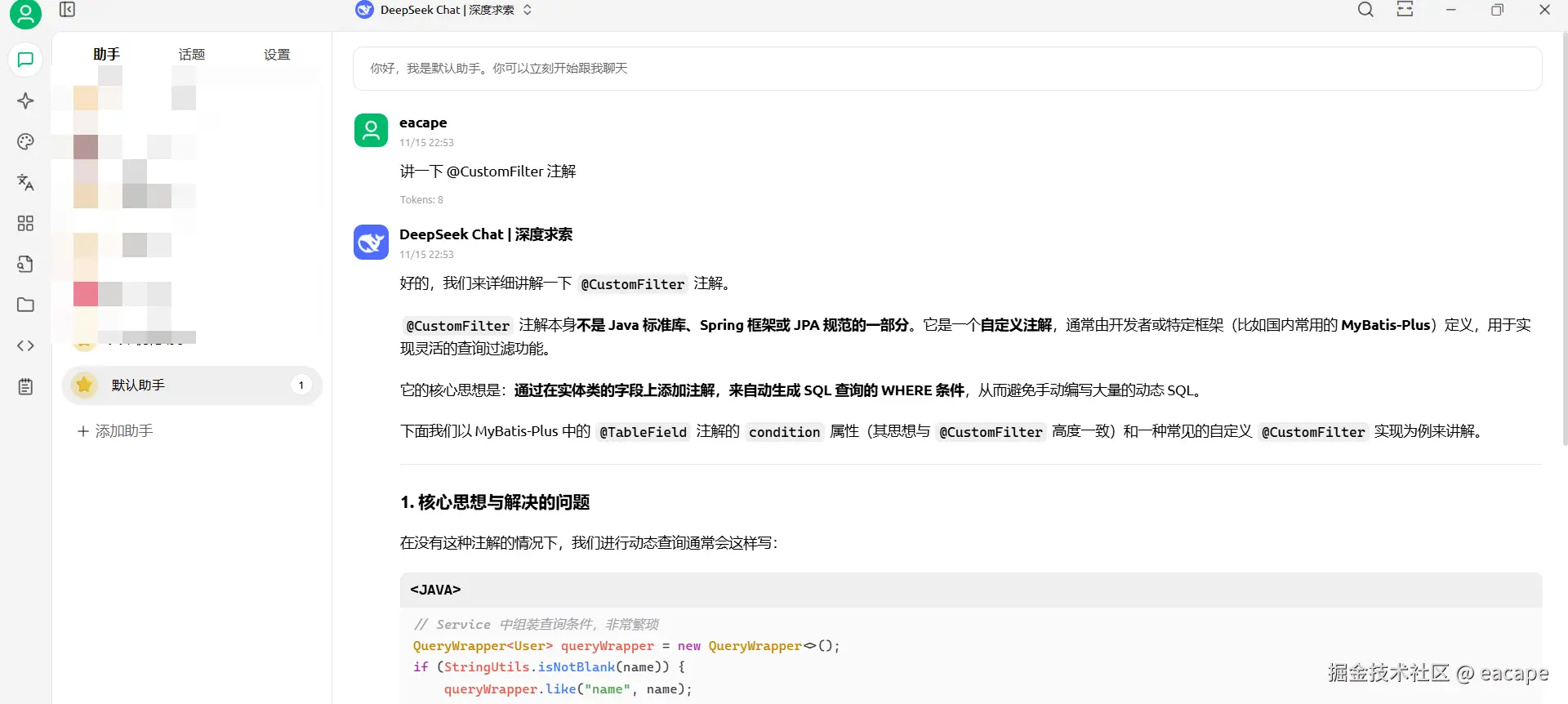Switch to the 话题 tab
The image size is (1568, 704).
point(192,54)
